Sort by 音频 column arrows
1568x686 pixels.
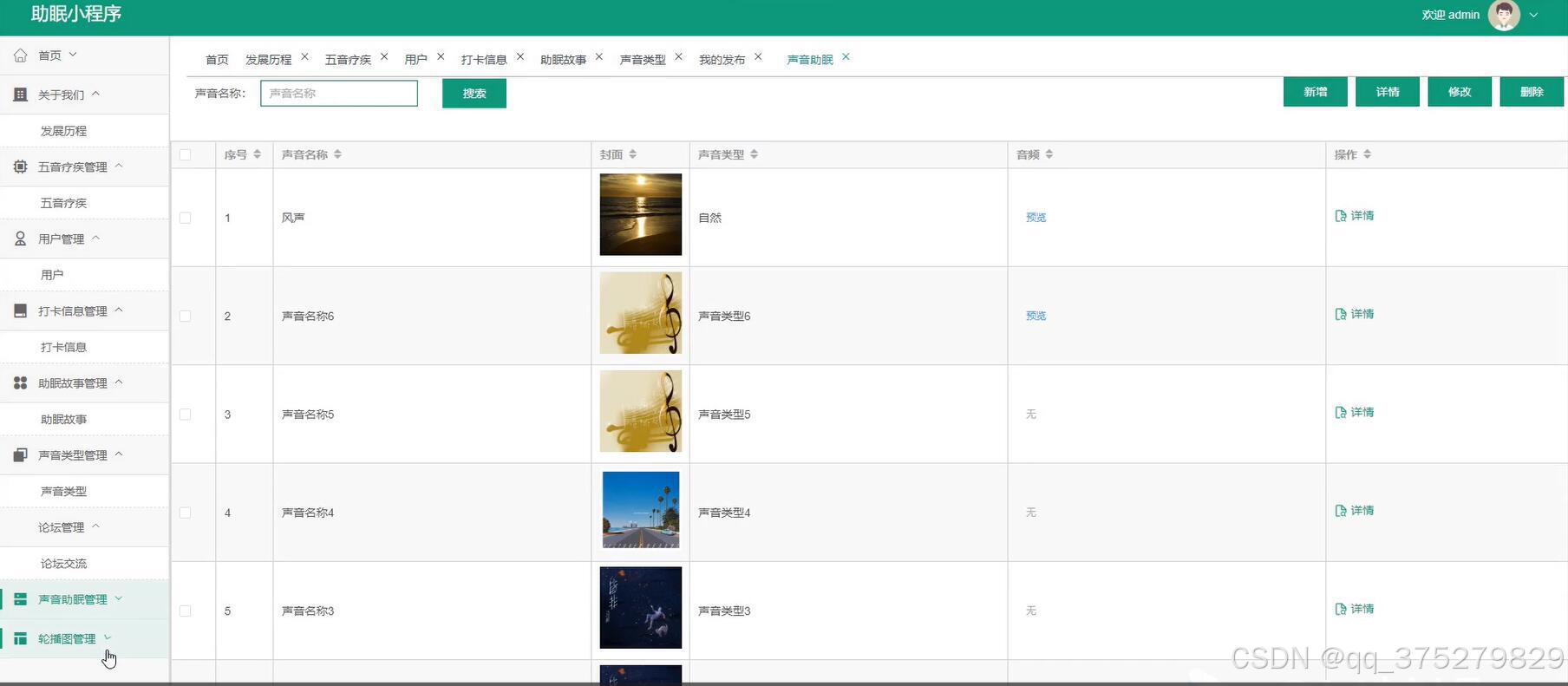[x=1049, y=154]
